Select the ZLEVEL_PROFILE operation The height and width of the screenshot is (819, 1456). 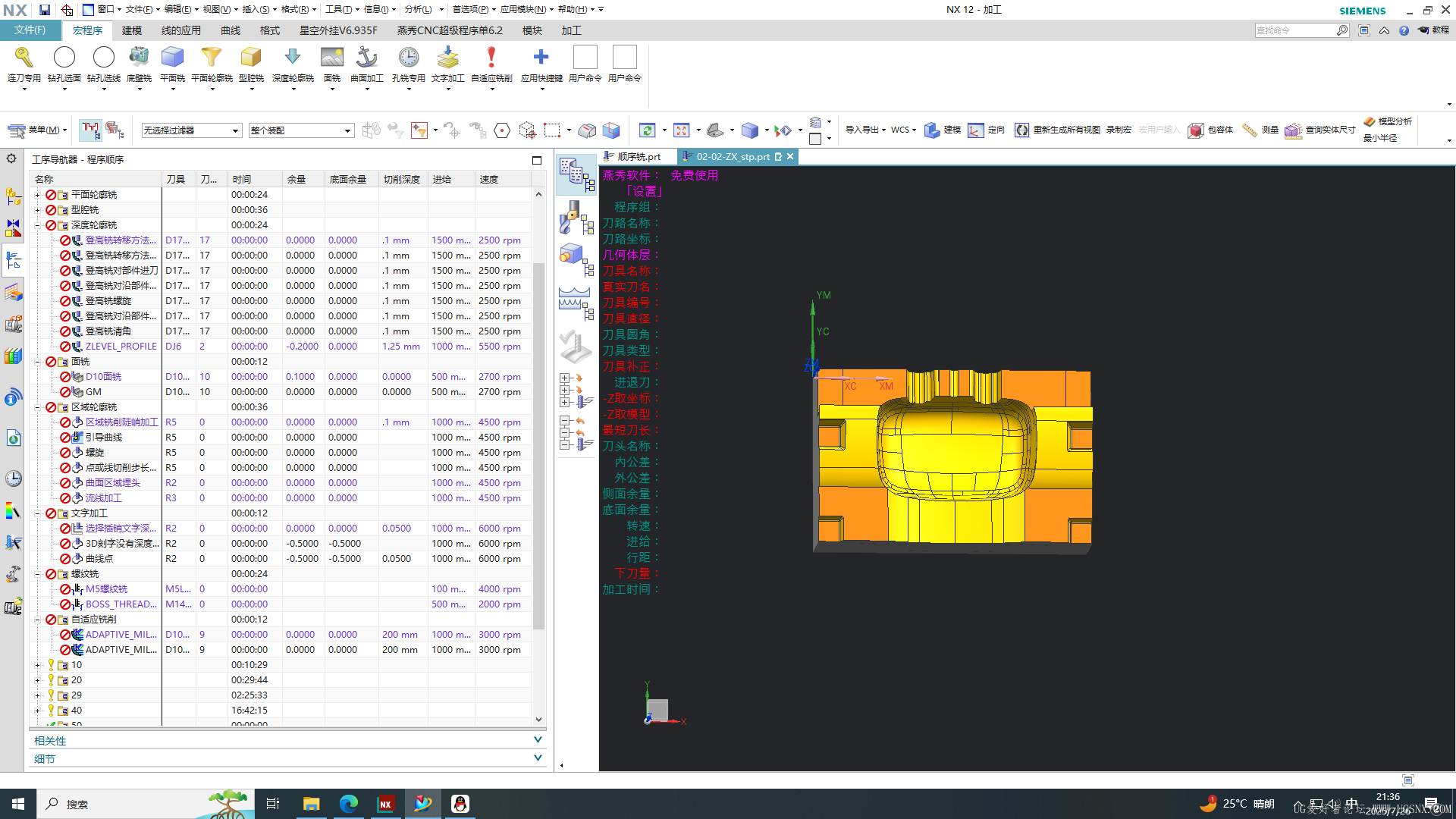tap(121, 347)
